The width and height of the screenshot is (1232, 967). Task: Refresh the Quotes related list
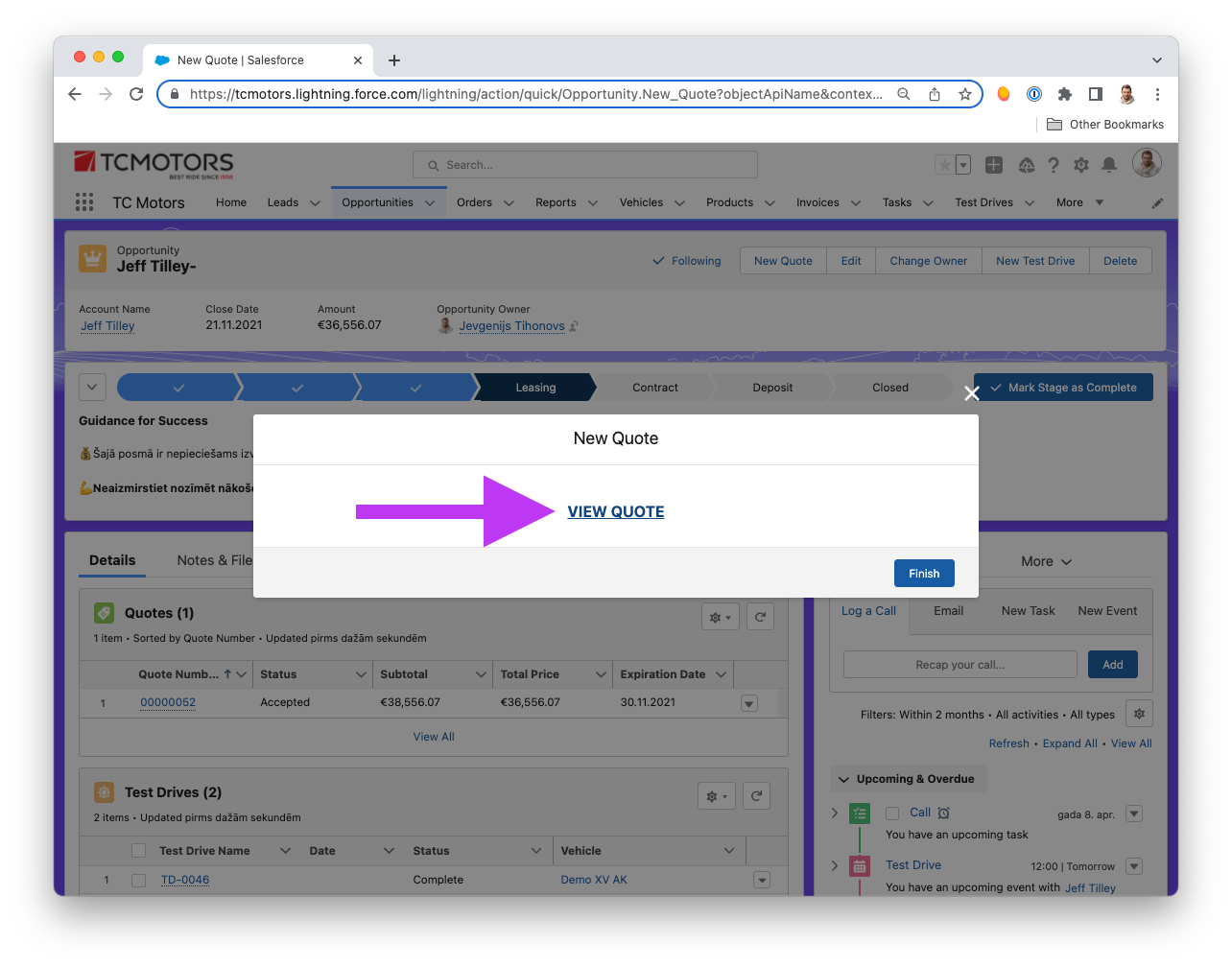[760, 617]
